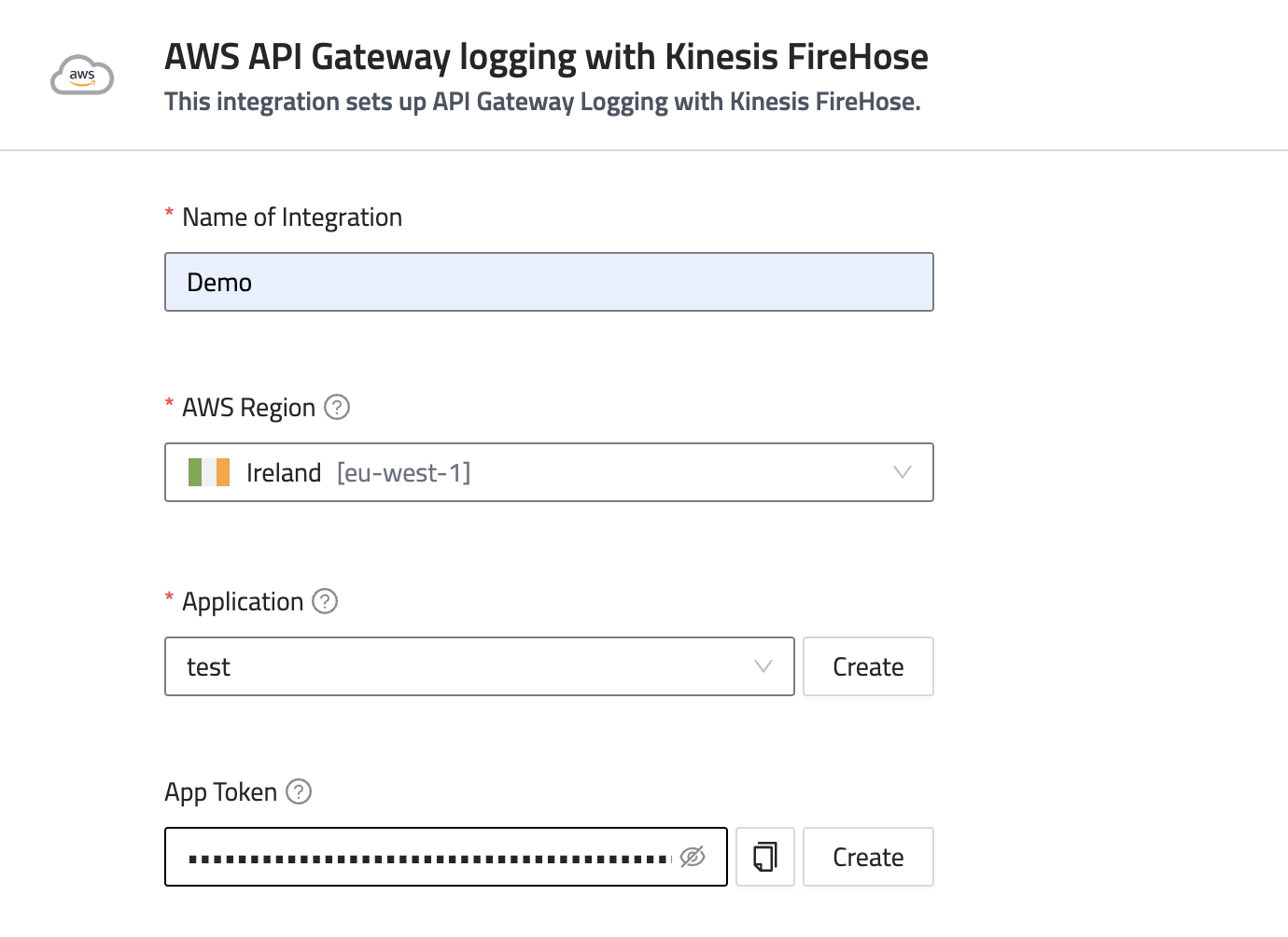Open the Application field help tooltip icon

325,601
